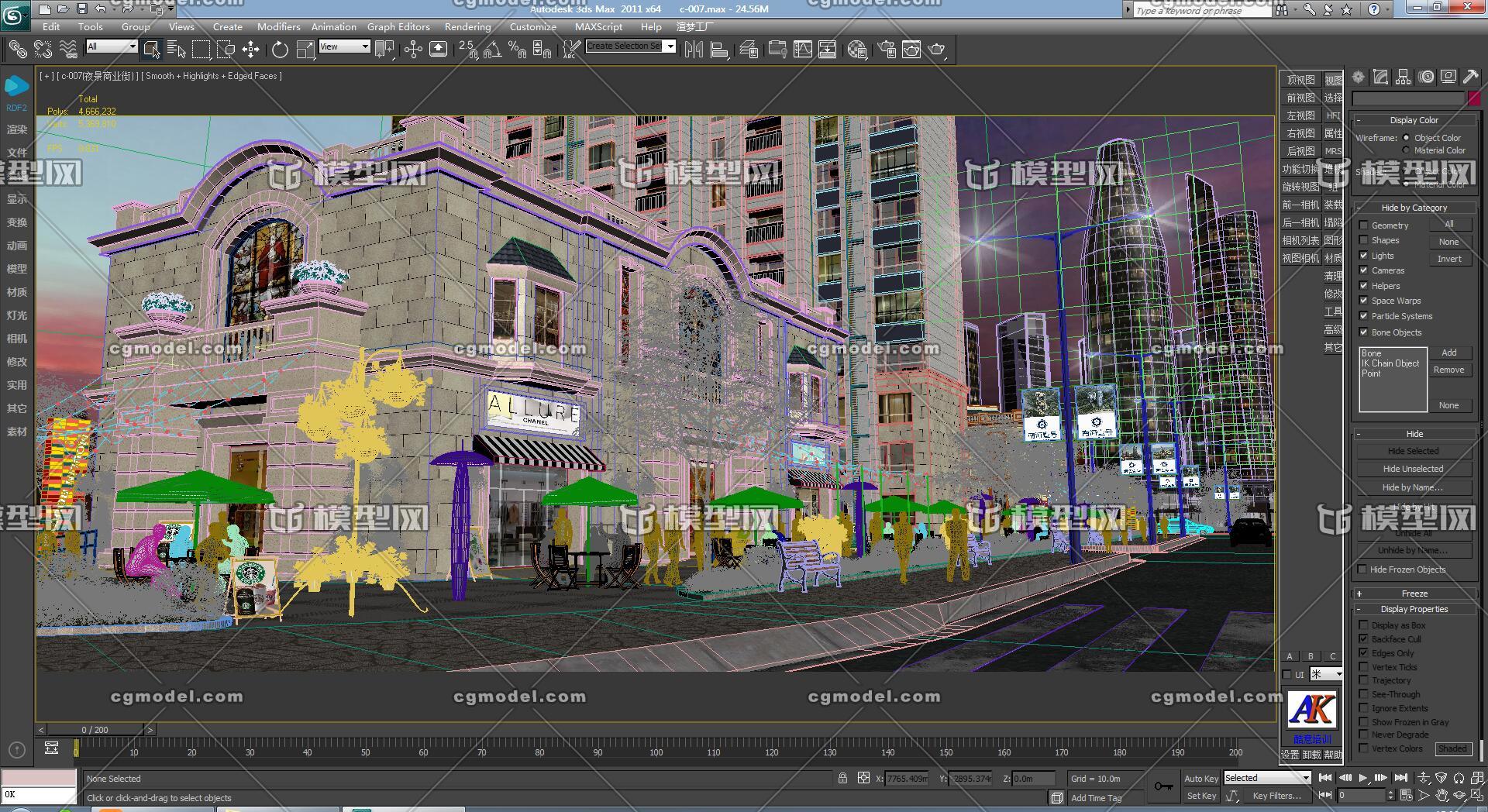Open the Material Editor icon

(x=857, y=50)
